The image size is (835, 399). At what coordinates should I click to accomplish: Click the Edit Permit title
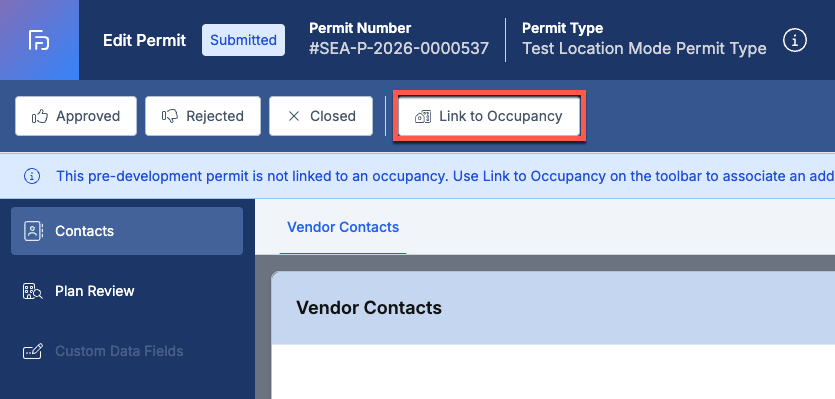pos(144,40)
